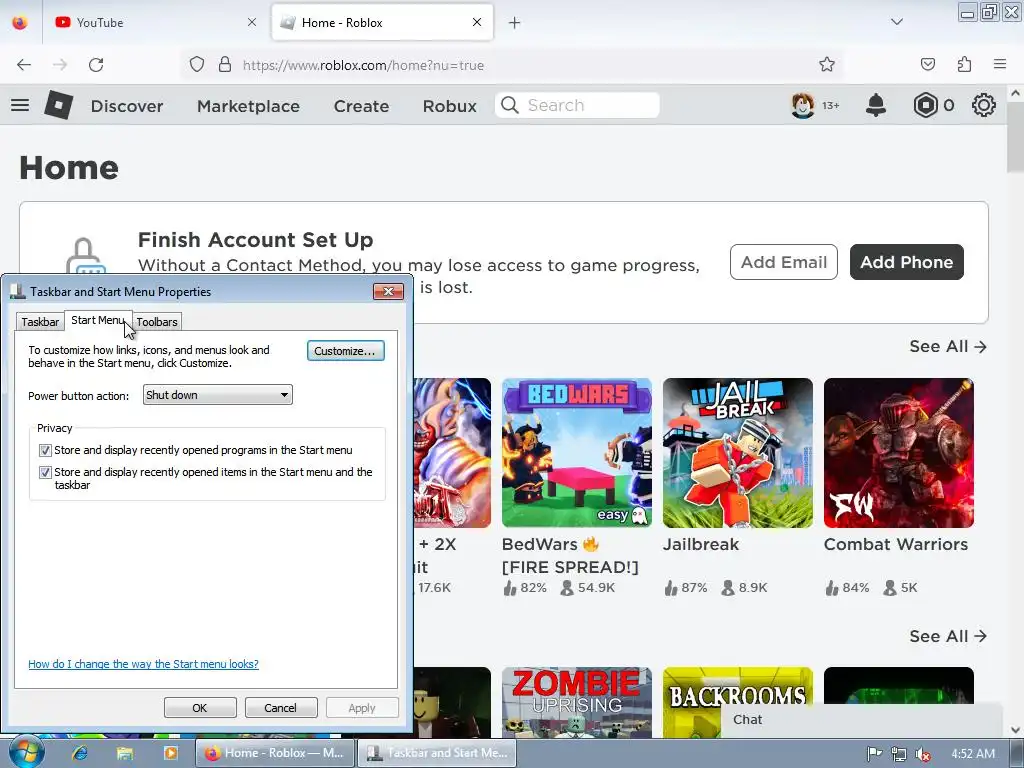Screen dimensions: 1024x768
Task: Open Windows Explorer from taskbar
Action: coord(125,753)
